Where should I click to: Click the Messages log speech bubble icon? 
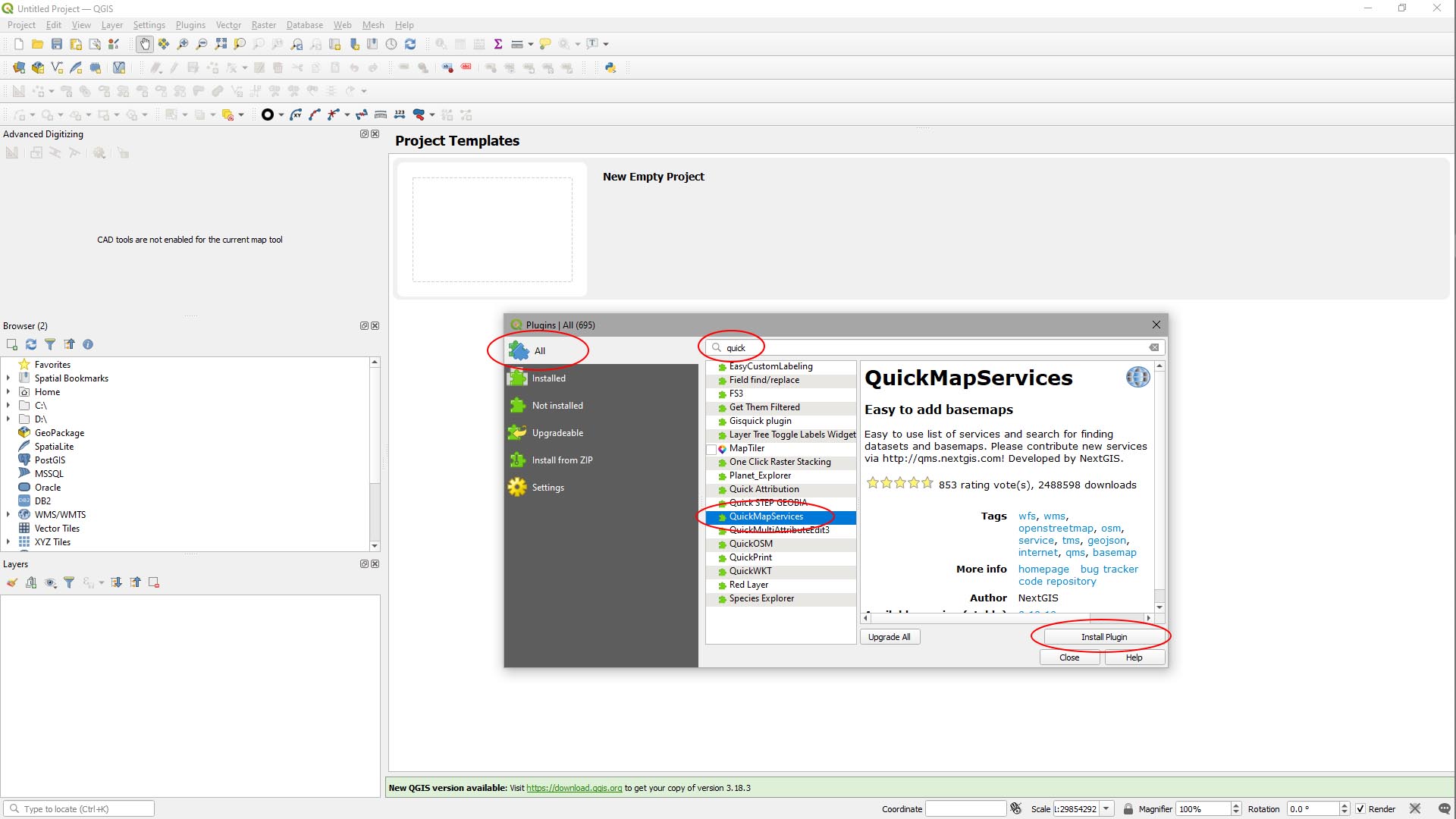1444,808
